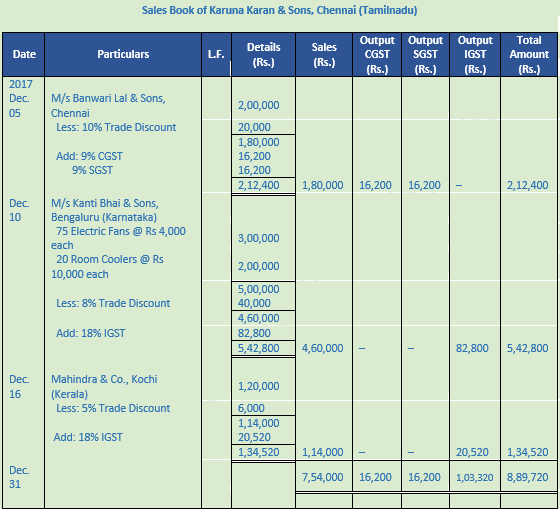The image size is (560, 509).
Task: Click 16,200 CGST in the Dec. 31 totals
Action: point(375,477)
